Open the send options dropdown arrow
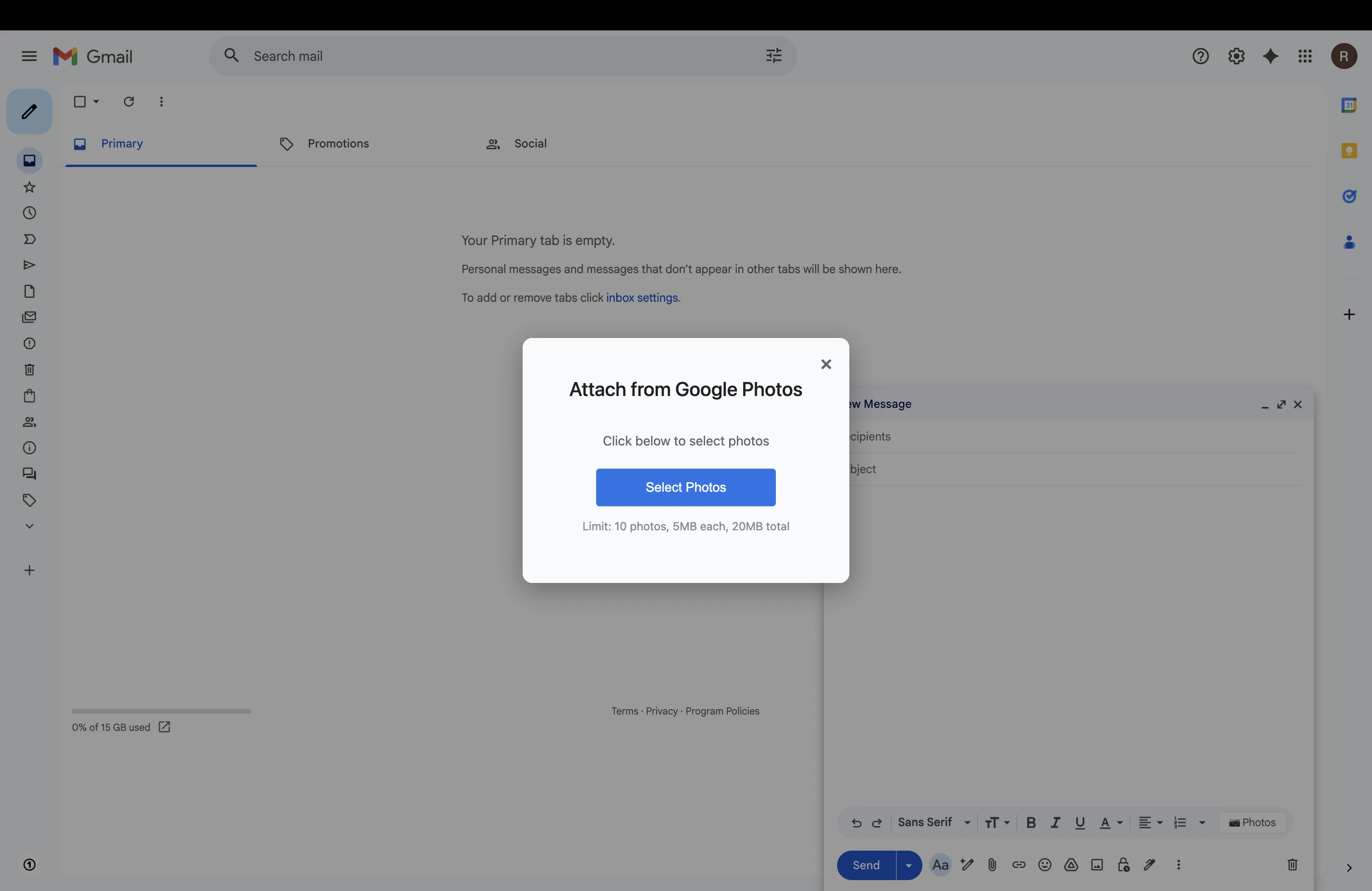 [x=909, y=865]
